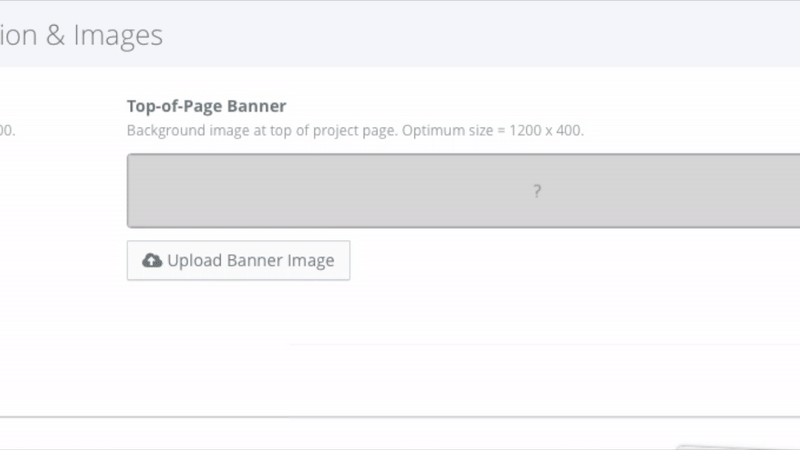This screenshot has width=800, height=450.
Task: Click the partially visible bottom-right corner button
Action: [740, 446]
